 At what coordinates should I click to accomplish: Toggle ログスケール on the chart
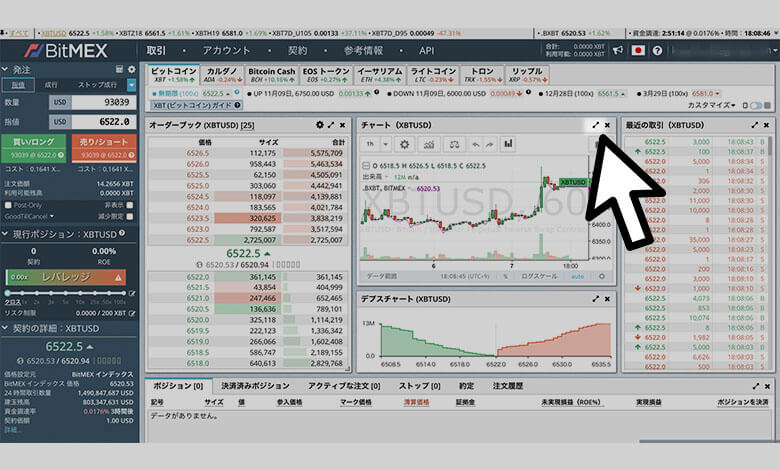539,276
